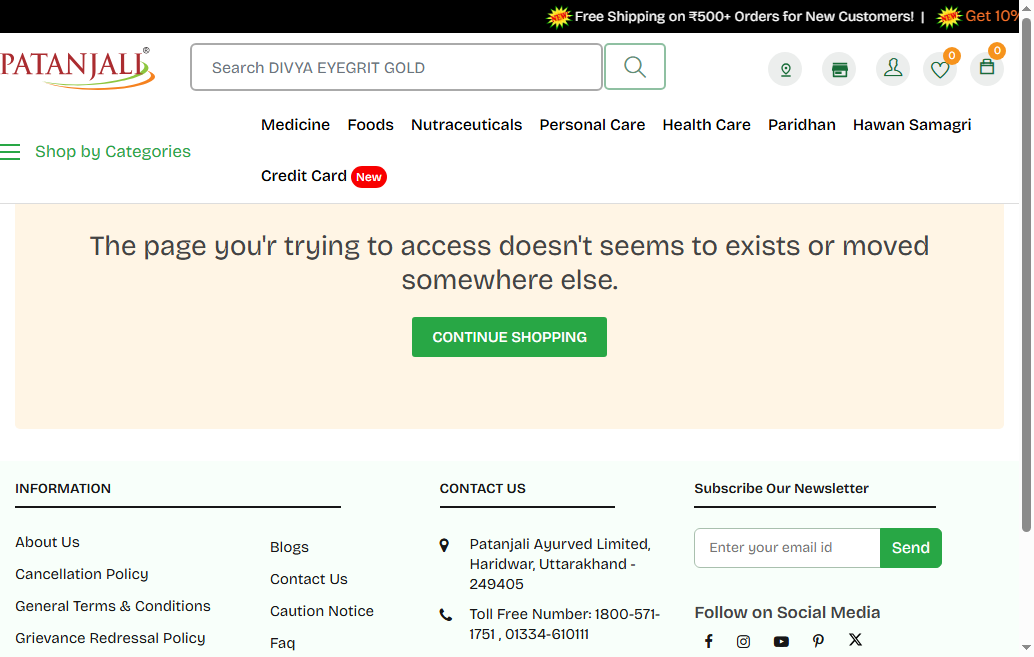Open the Grievance Redressal Policy link
Image resolution: width=1034 pixels, height=657 pixels.
[110, 638]
